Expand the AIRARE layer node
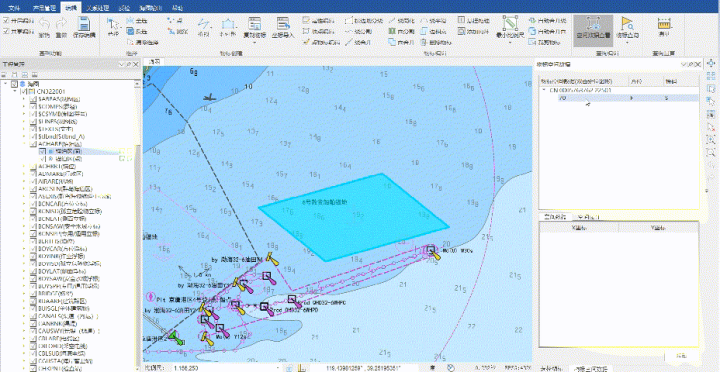This screenshot has width=720, height=372. click(24, 181)
